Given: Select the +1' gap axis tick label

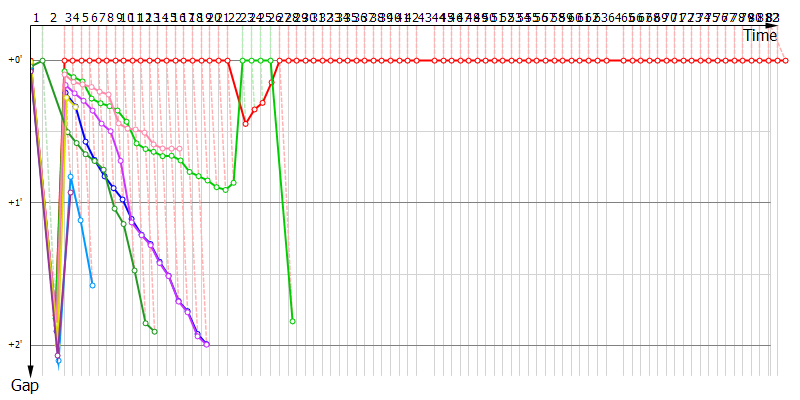Looking at the screenshot, I should [x=15, y=203].
